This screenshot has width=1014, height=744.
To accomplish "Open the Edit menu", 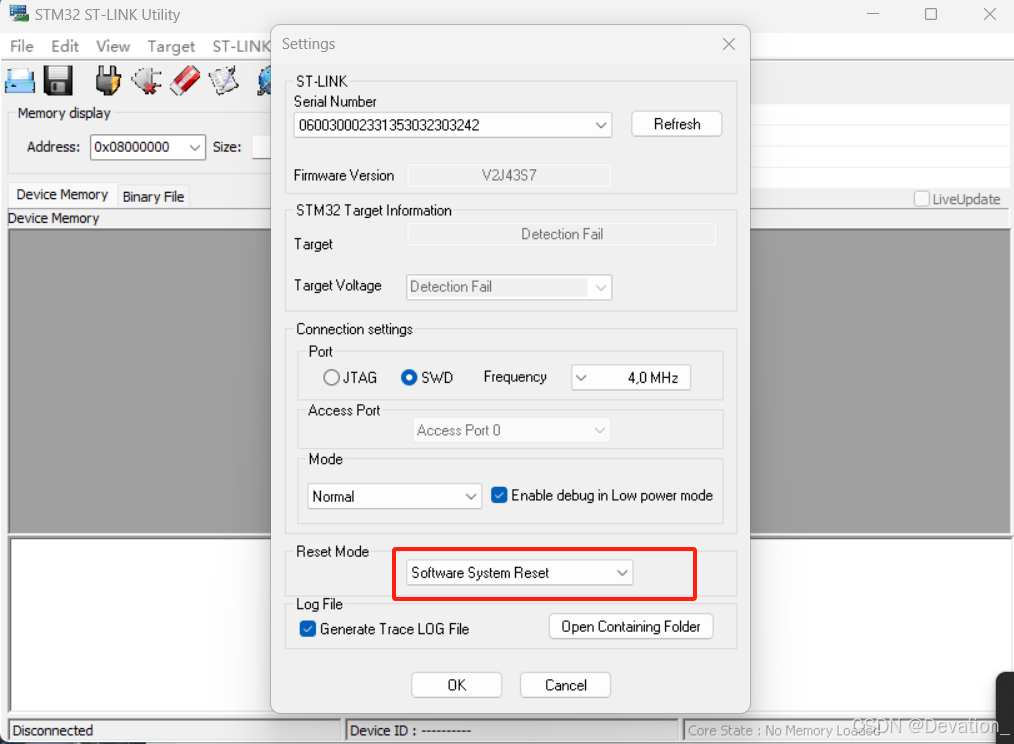I will pos(65,47).
